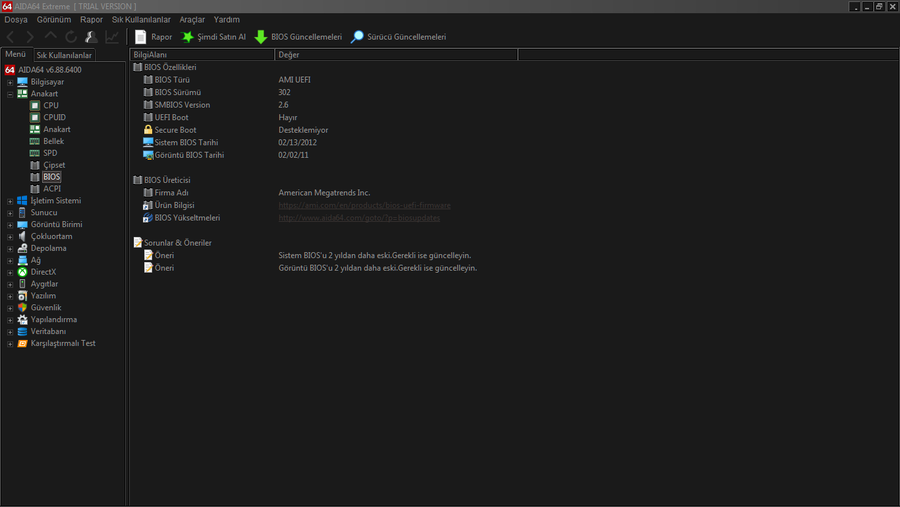This screenshot has height=507, width=900.
Task: Click the Secure Boot lock icon
Action: coord(148,130)
